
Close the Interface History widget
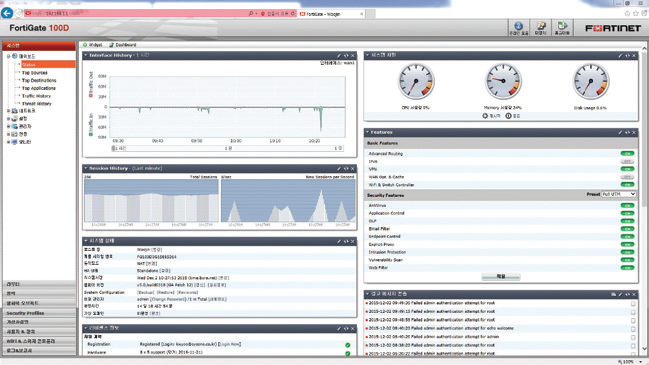coord(353,55)
